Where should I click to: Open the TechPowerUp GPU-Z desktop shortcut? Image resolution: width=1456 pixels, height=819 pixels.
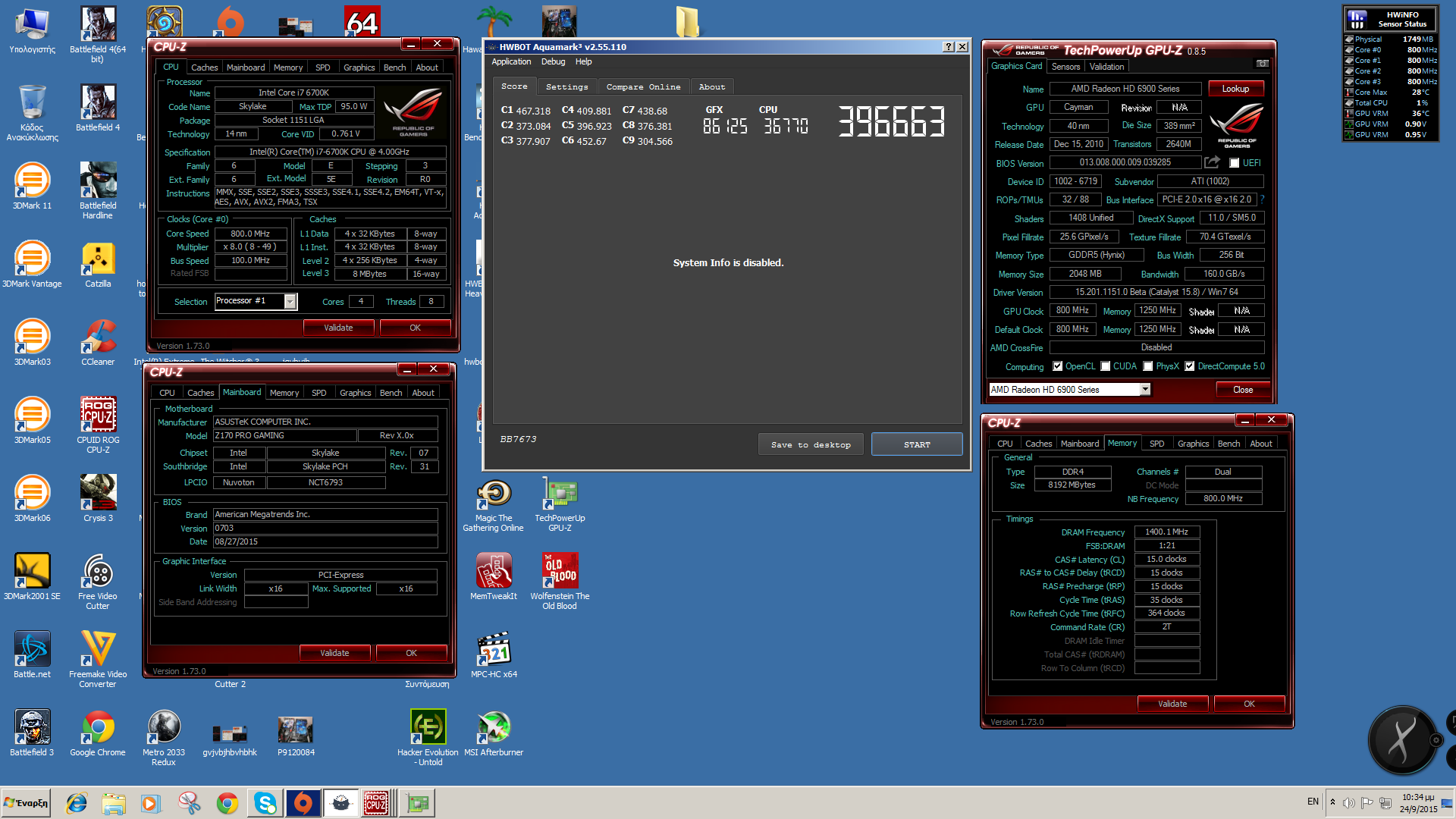tap(560, 503)
